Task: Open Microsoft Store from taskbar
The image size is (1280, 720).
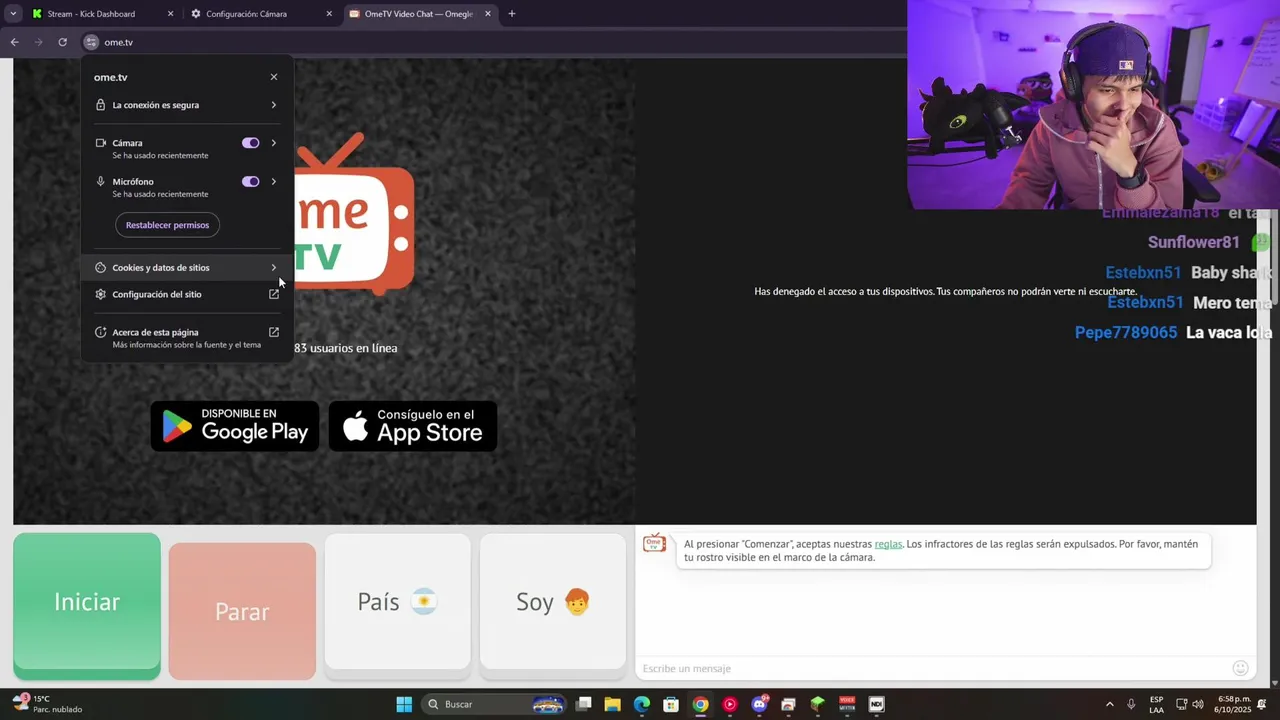Action: [x=671, y=704]
